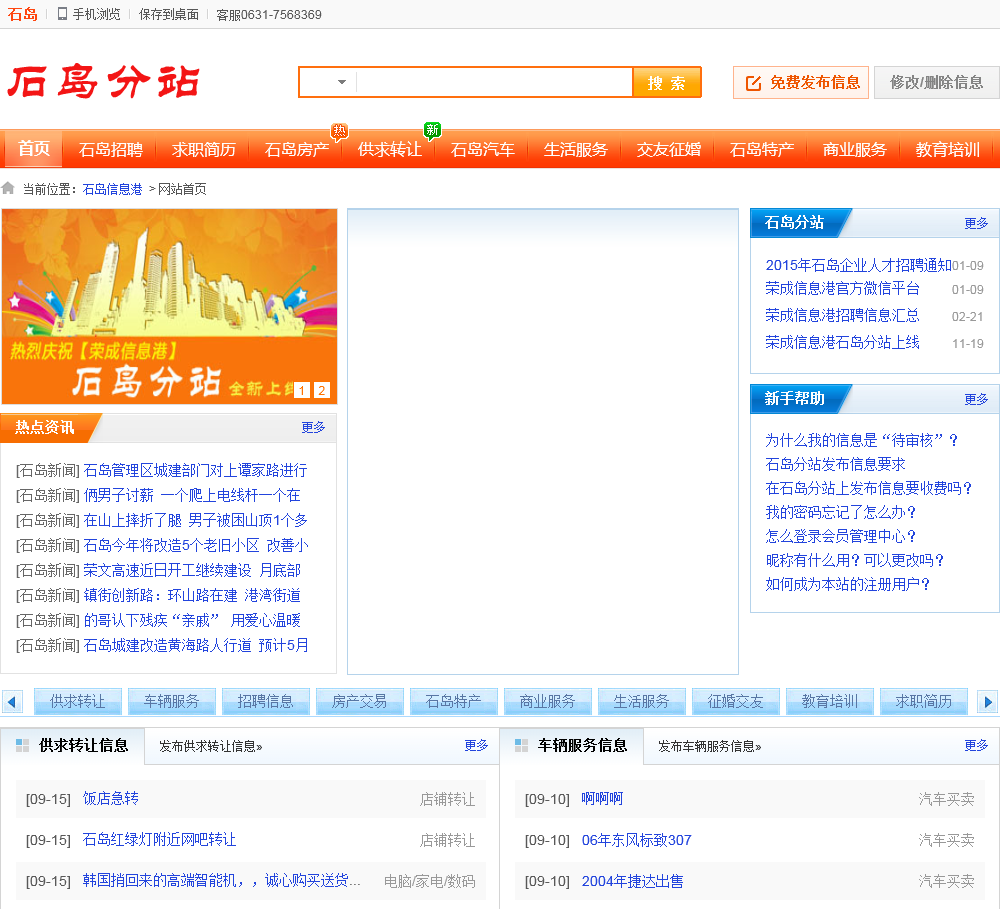The width and height of the screenshot is (1000, 909).
Task: Open listing 韩国捎回来的高端智能机
Action: pyautogui.click(x=221, y=881)
